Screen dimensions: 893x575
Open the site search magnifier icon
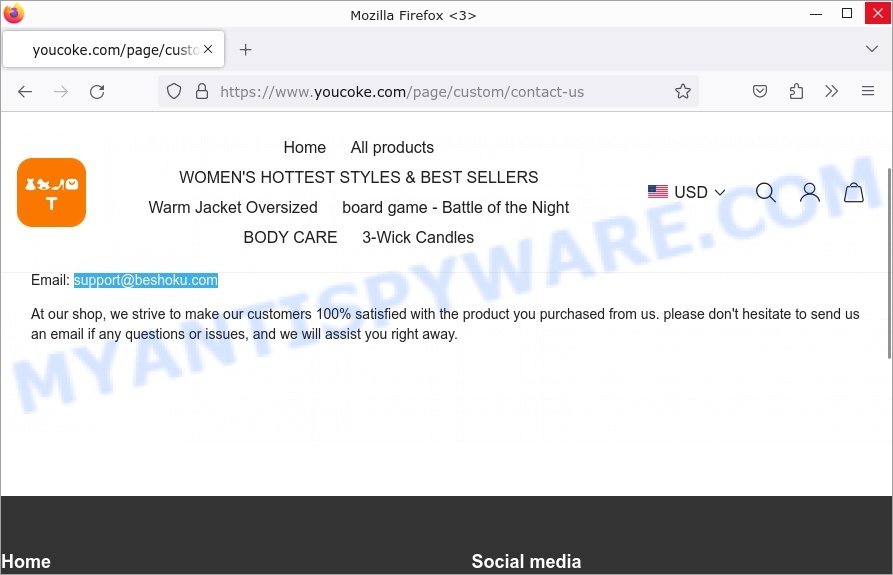click(765, 192)
